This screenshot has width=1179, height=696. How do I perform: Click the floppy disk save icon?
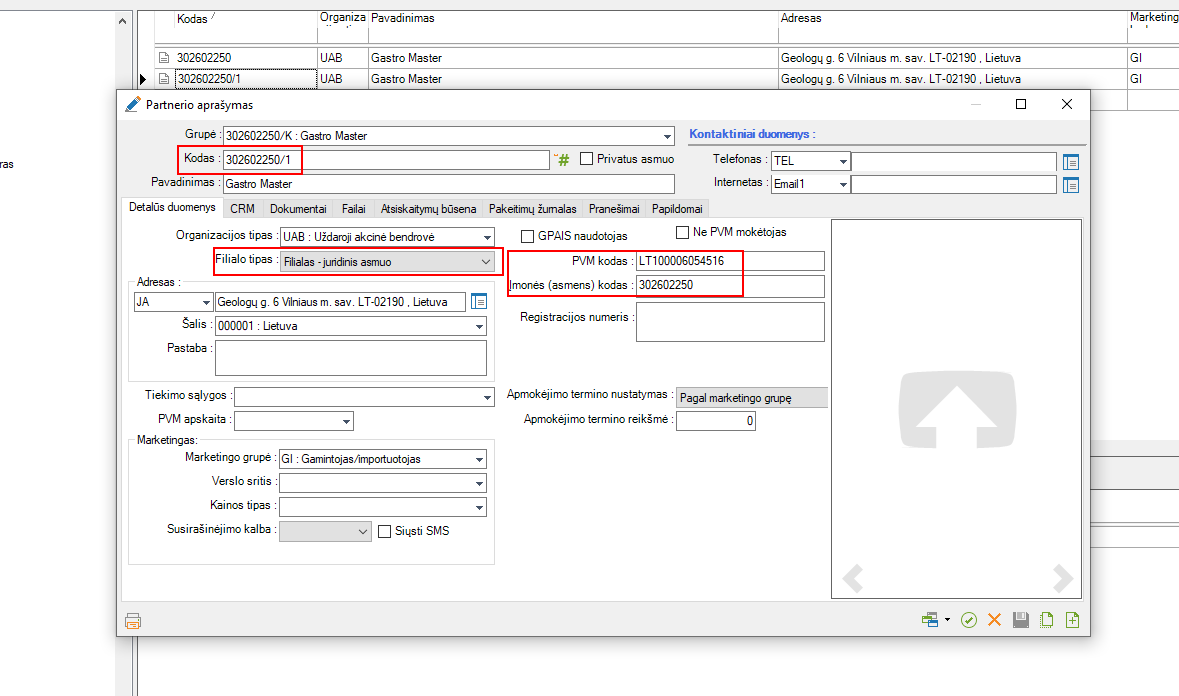point(1021,620)
